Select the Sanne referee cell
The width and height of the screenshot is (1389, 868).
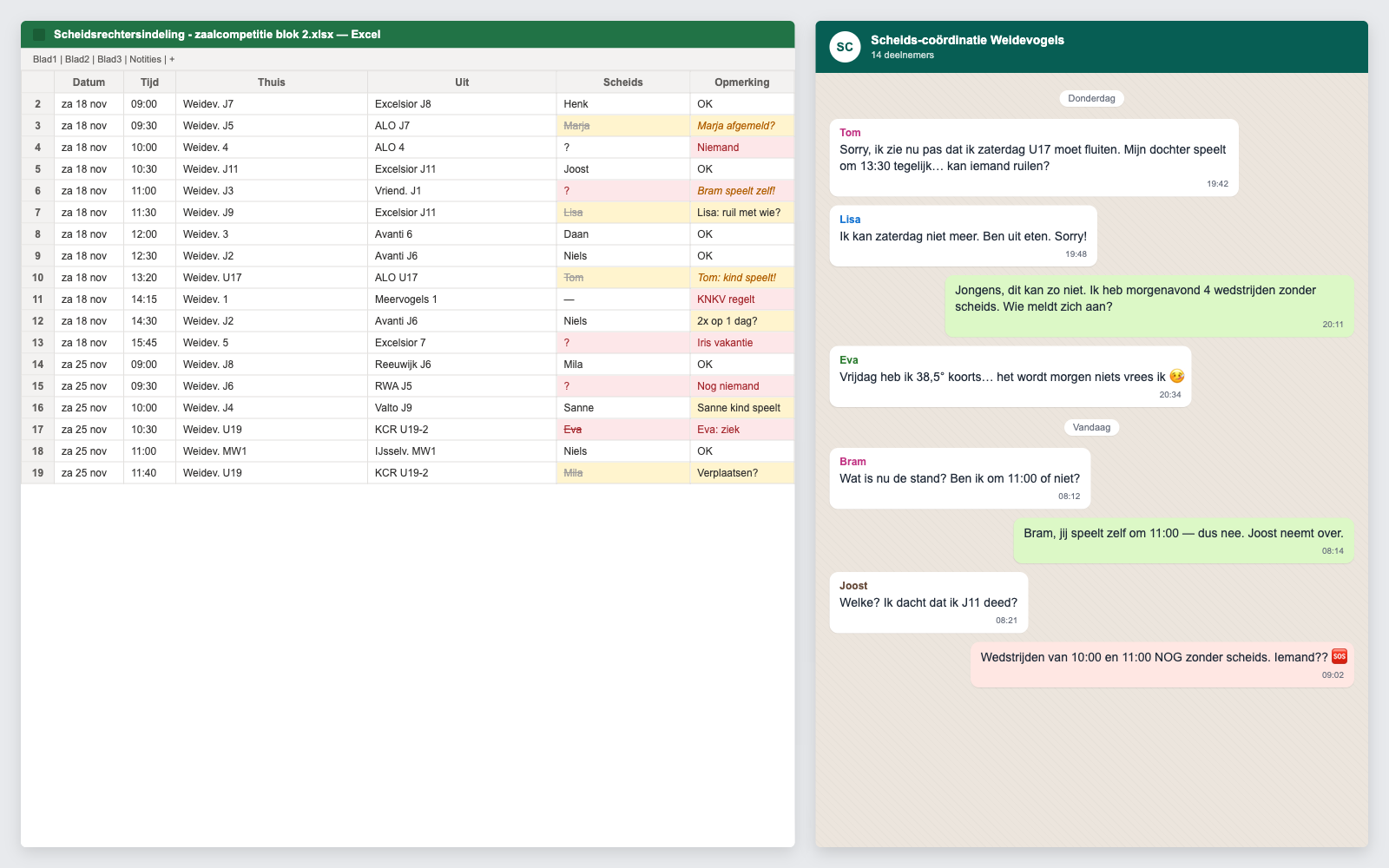[x=623, y=408]
